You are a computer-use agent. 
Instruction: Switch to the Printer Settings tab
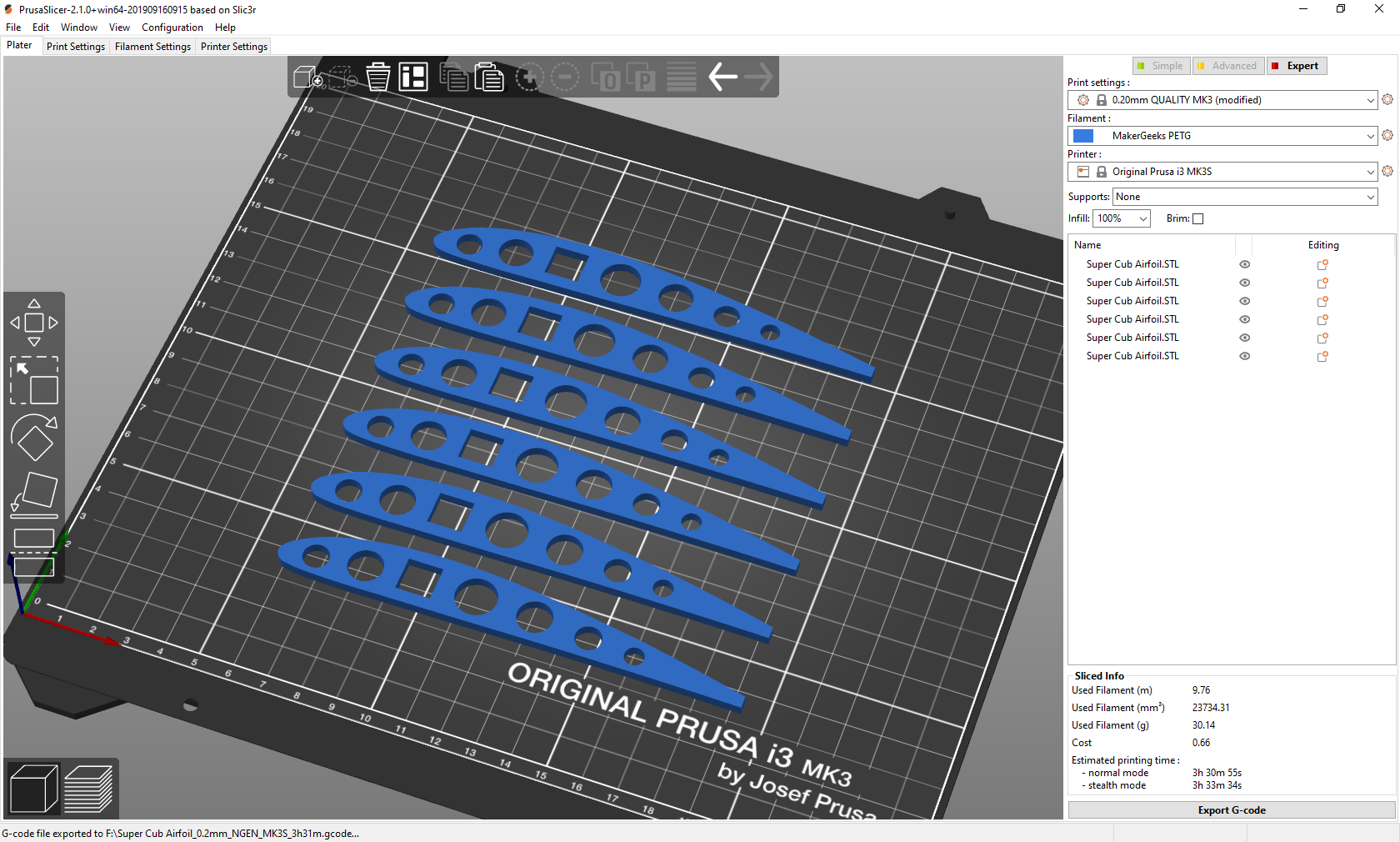coord(234,47)
